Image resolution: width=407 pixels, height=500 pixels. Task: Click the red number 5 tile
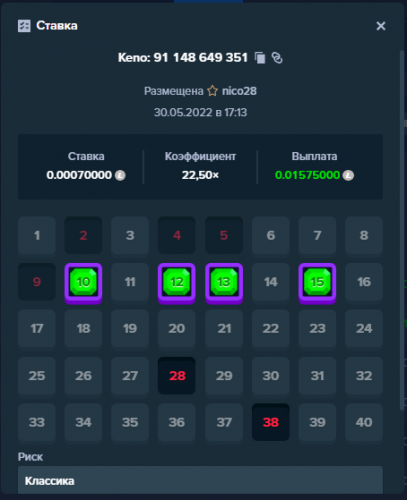[x=224, y=236]
